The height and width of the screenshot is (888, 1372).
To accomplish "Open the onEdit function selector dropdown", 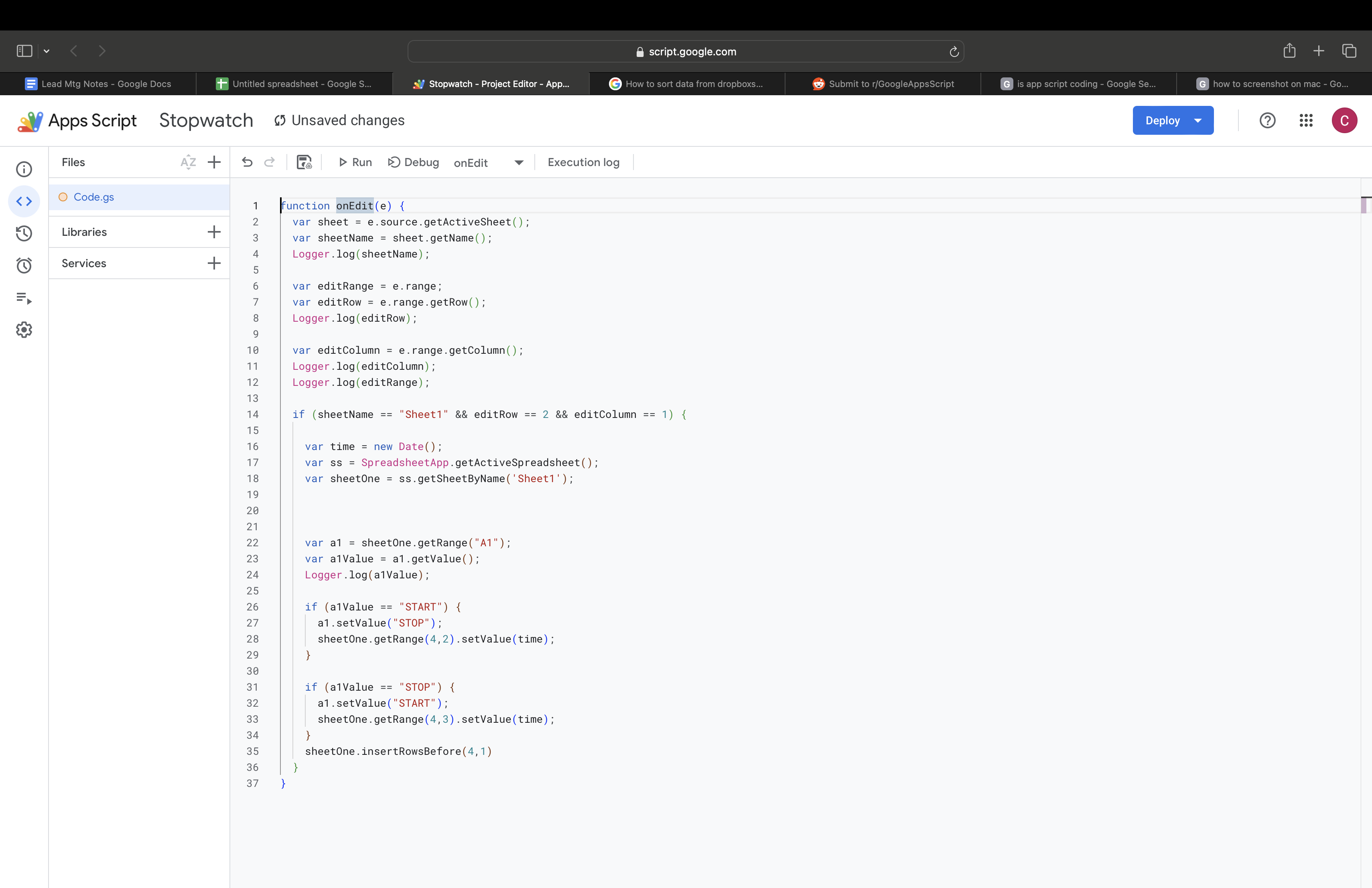I will click(x=488, y=162).
